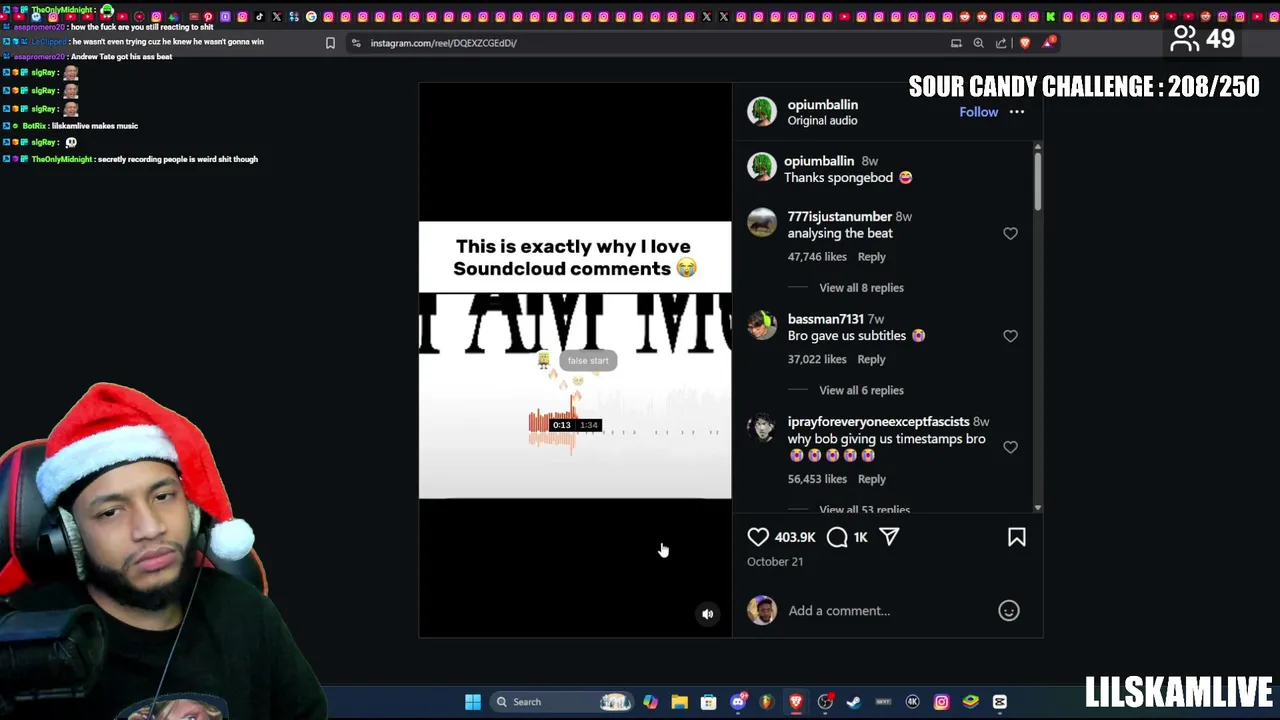Image resolution: width=1280 pixels, height=720 pixels.
Task: Open FL Studio from the taskbar
Action: pos(767,702)
